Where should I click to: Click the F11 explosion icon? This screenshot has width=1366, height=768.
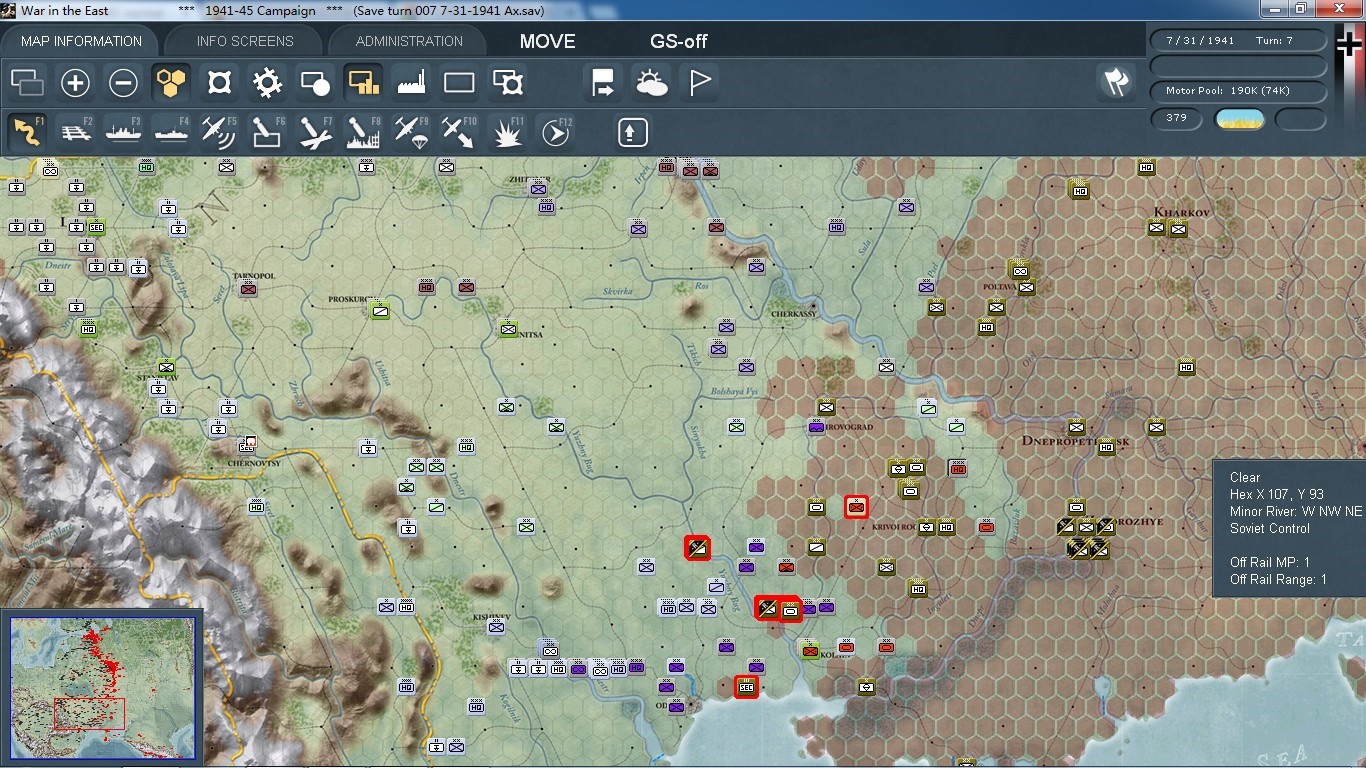pyautogui.click(x=508, y=132)
